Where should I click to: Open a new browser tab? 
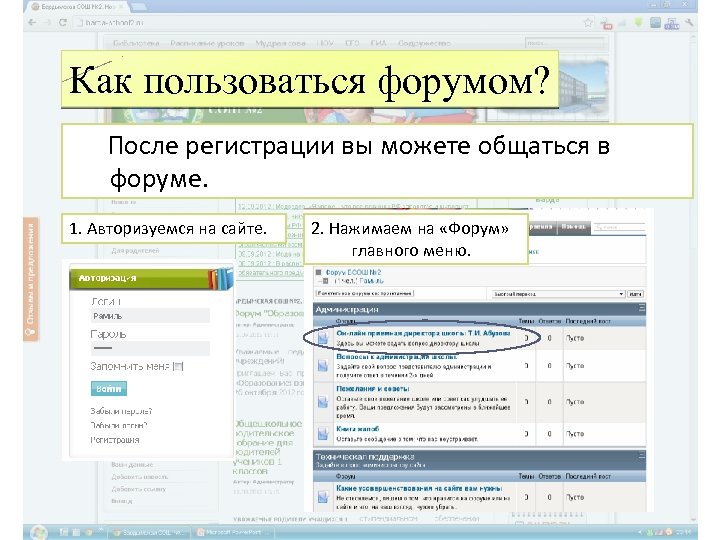pyautogui.click(x=139, y=7)
